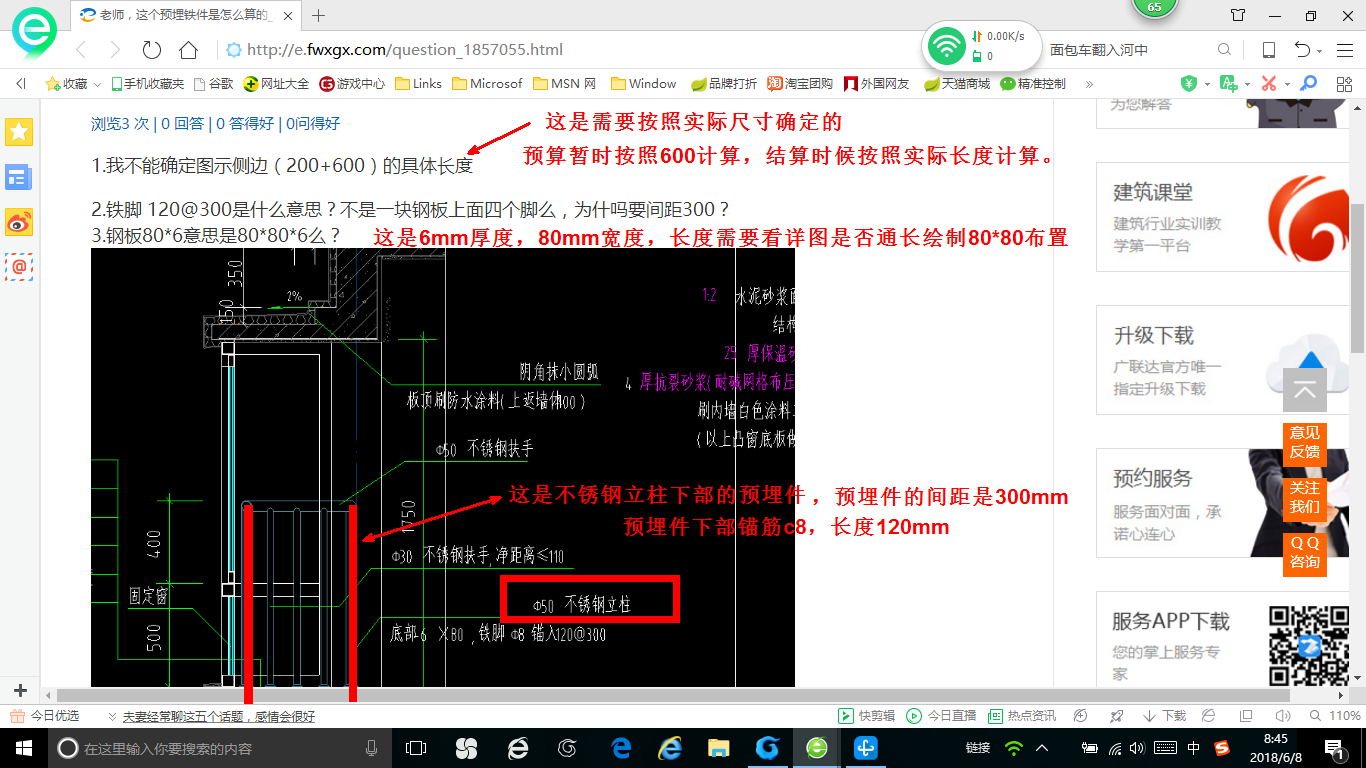Click the orange 意见反馈 button
1366x768 pixels.
1304,443
